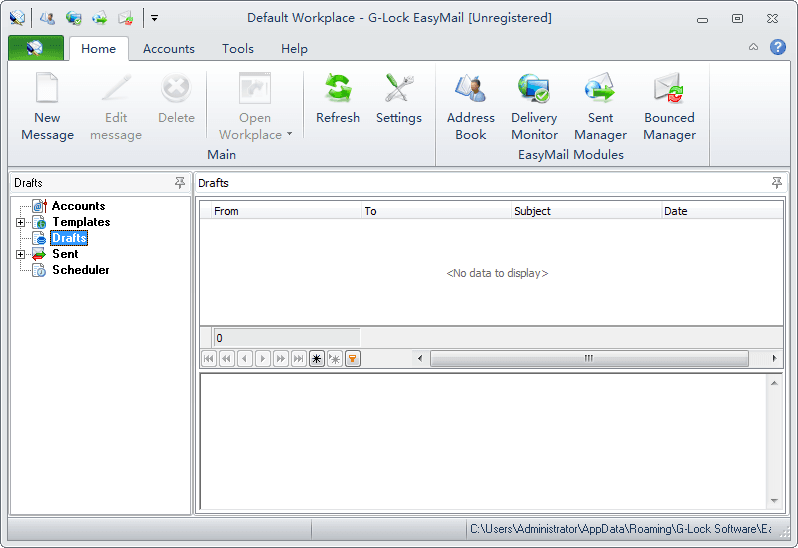Select Templates in the folder tree
Viewport: 798px width, 548px height.
pyautogui.click(x=81, y=222)
